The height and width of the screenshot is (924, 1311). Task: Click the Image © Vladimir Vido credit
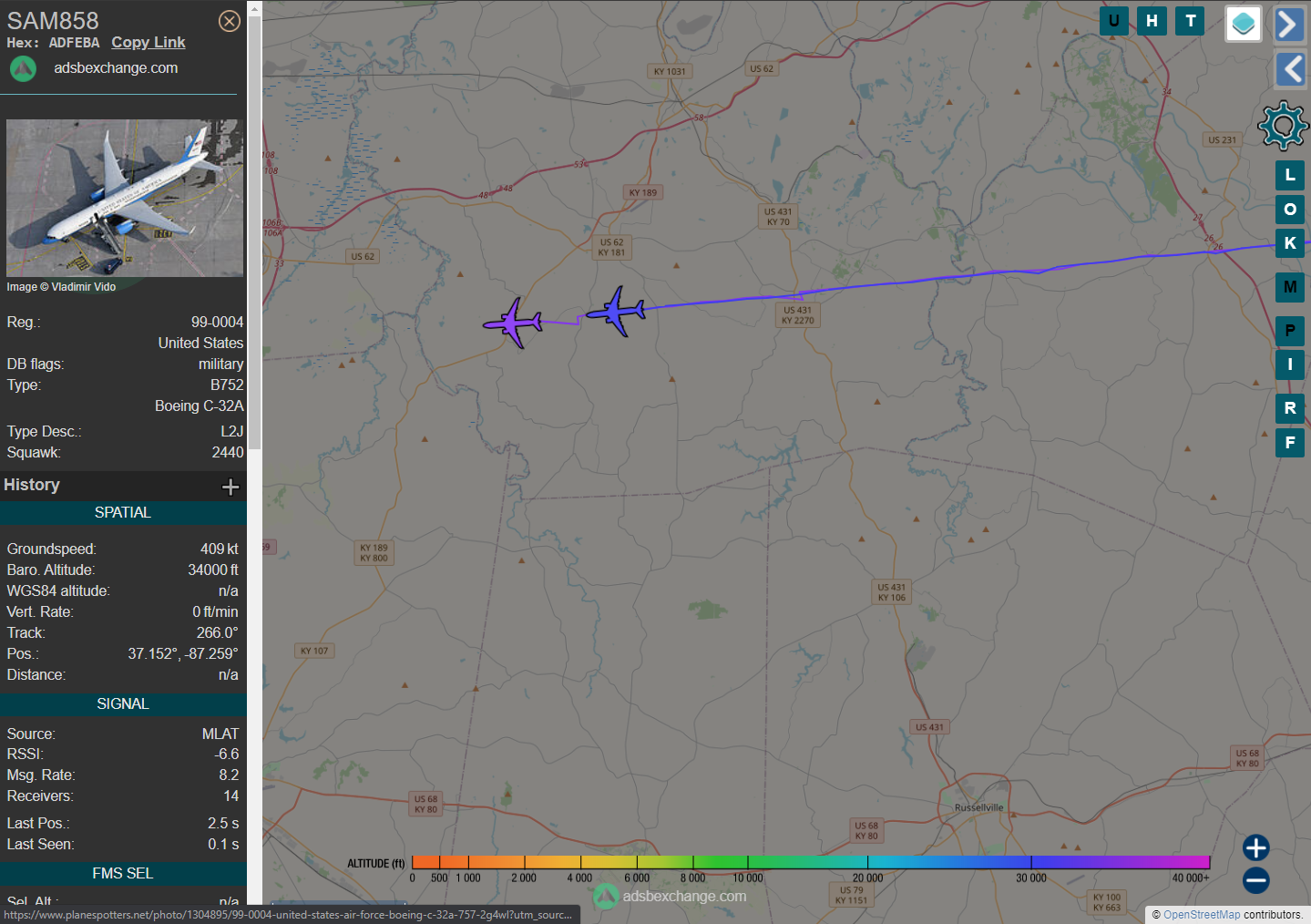[x=61, y=287]
